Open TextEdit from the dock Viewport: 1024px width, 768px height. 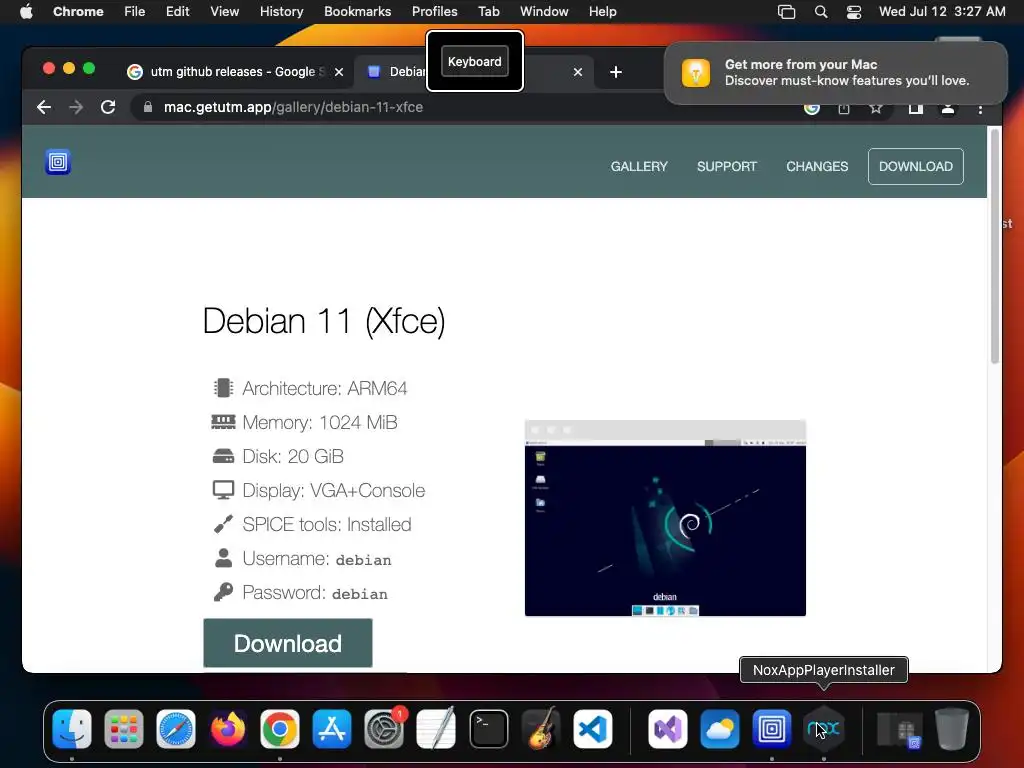click(x=436, y=729)
